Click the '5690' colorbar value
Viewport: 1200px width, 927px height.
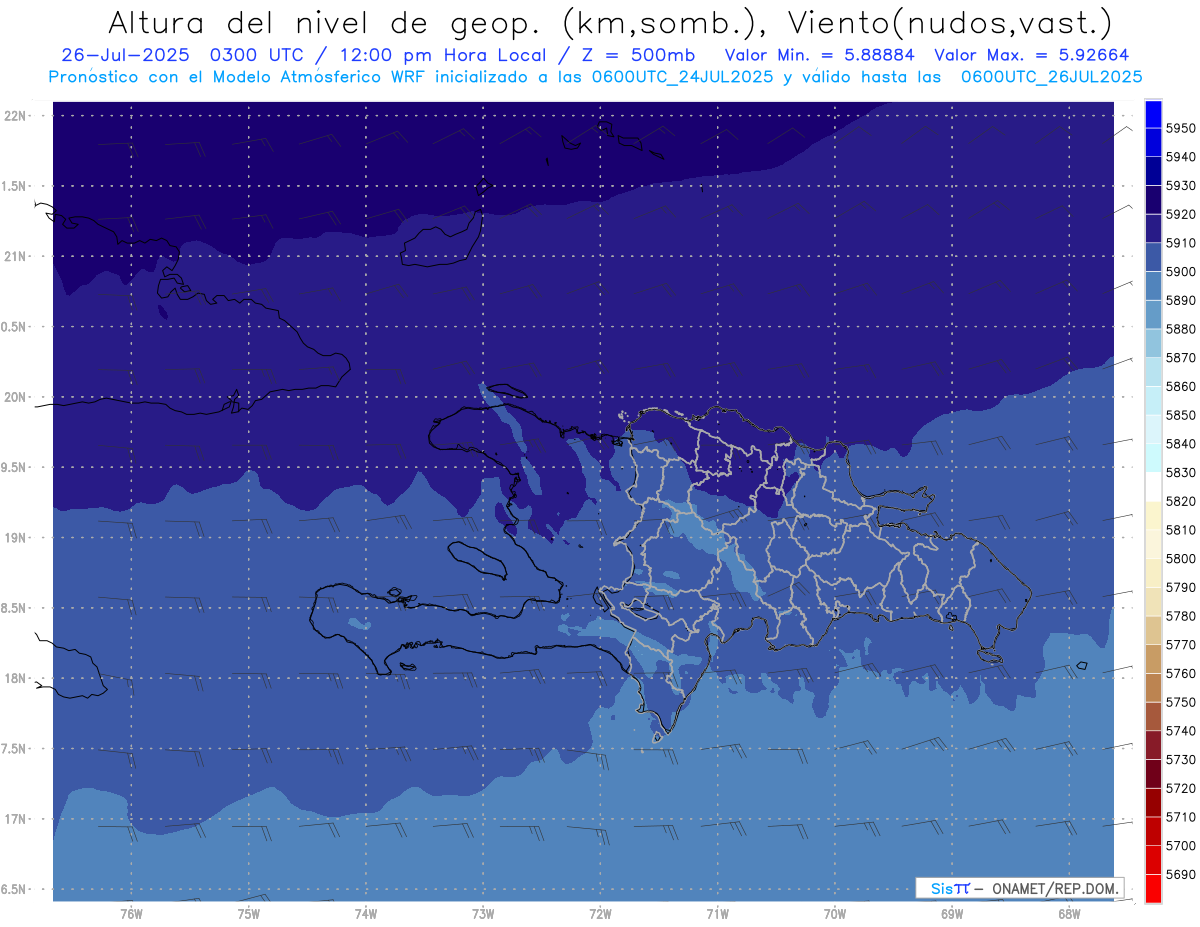pos(1181,875)
